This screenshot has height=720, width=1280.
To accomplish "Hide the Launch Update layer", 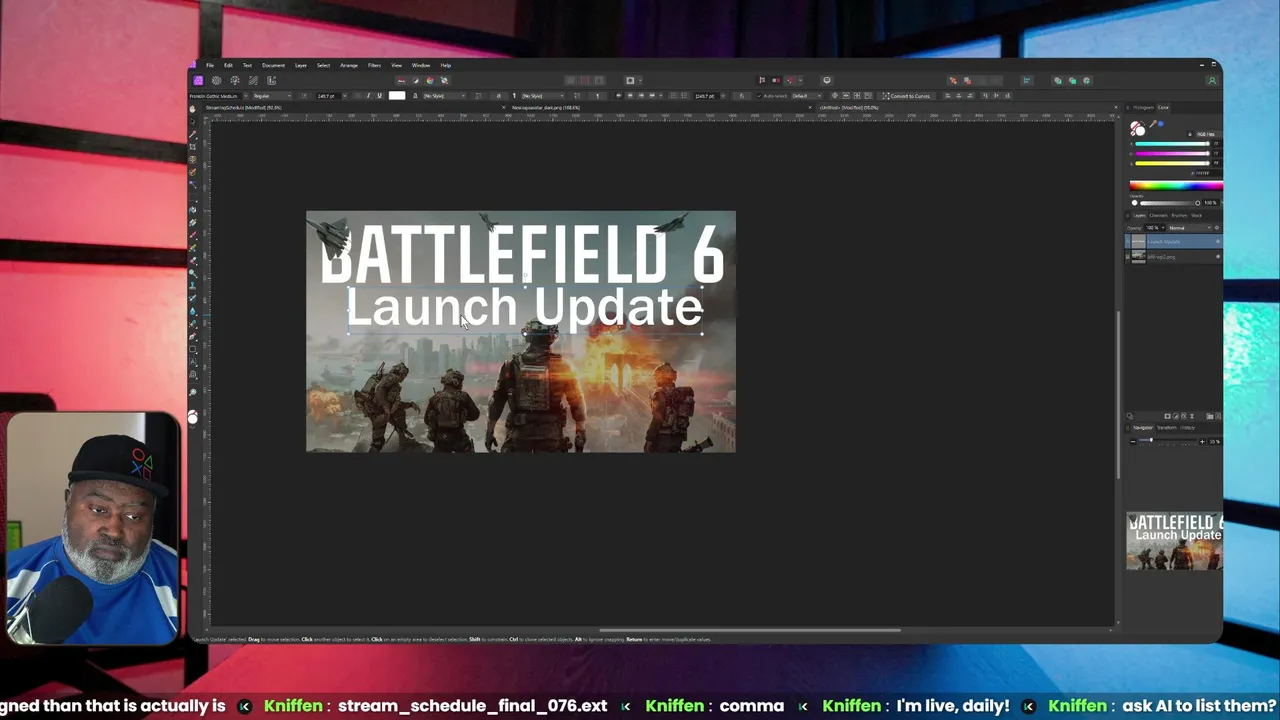I will 1217,241.
